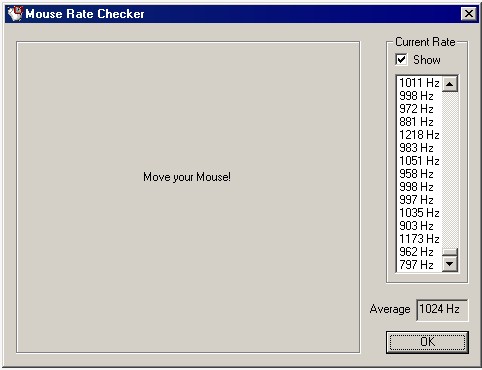Select the 972 Hz entry
482x370 pixels.
click(x=419, y=109)
